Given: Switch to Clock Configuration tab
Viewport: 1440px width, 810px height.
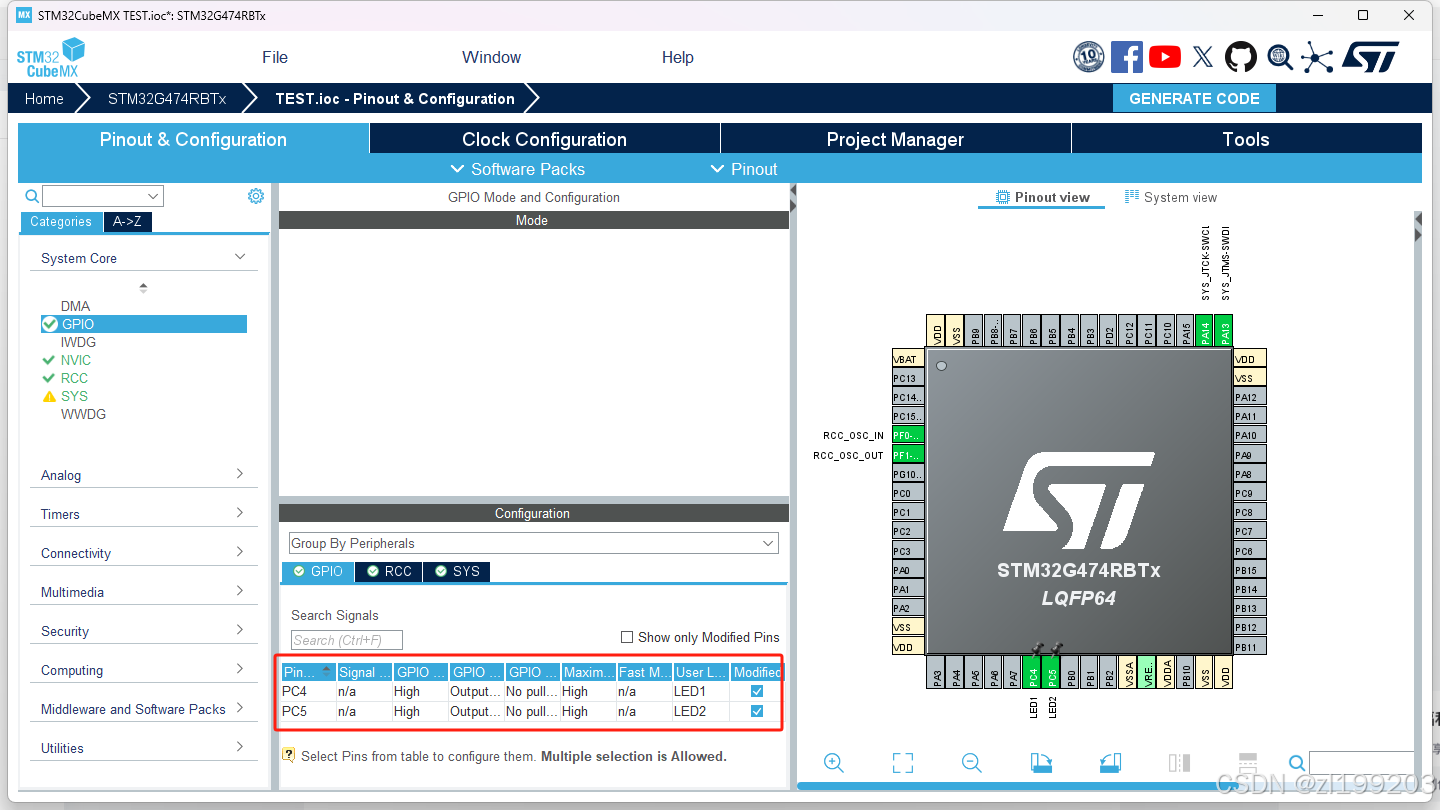Looking at the screenshot, I should pos(545,139).
